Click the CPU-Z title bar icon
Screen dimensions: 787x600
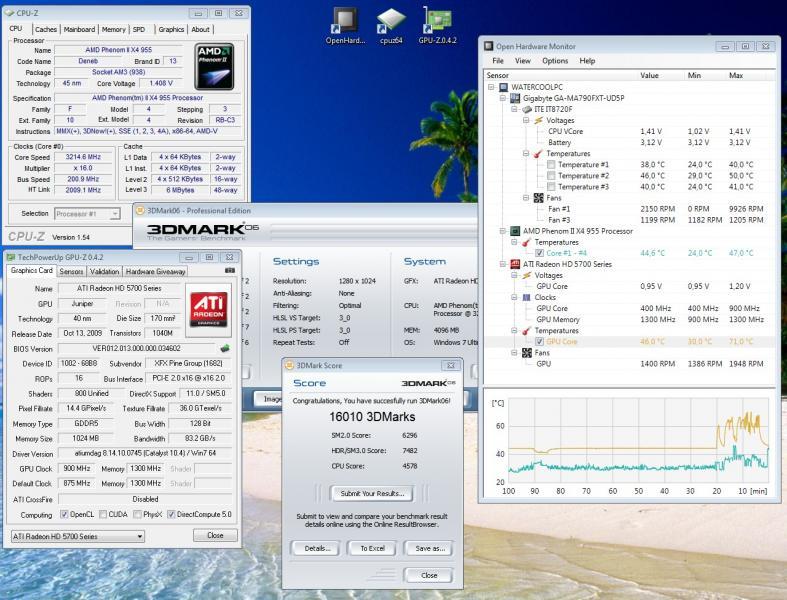pyautogui.click(x=9, y=13)
